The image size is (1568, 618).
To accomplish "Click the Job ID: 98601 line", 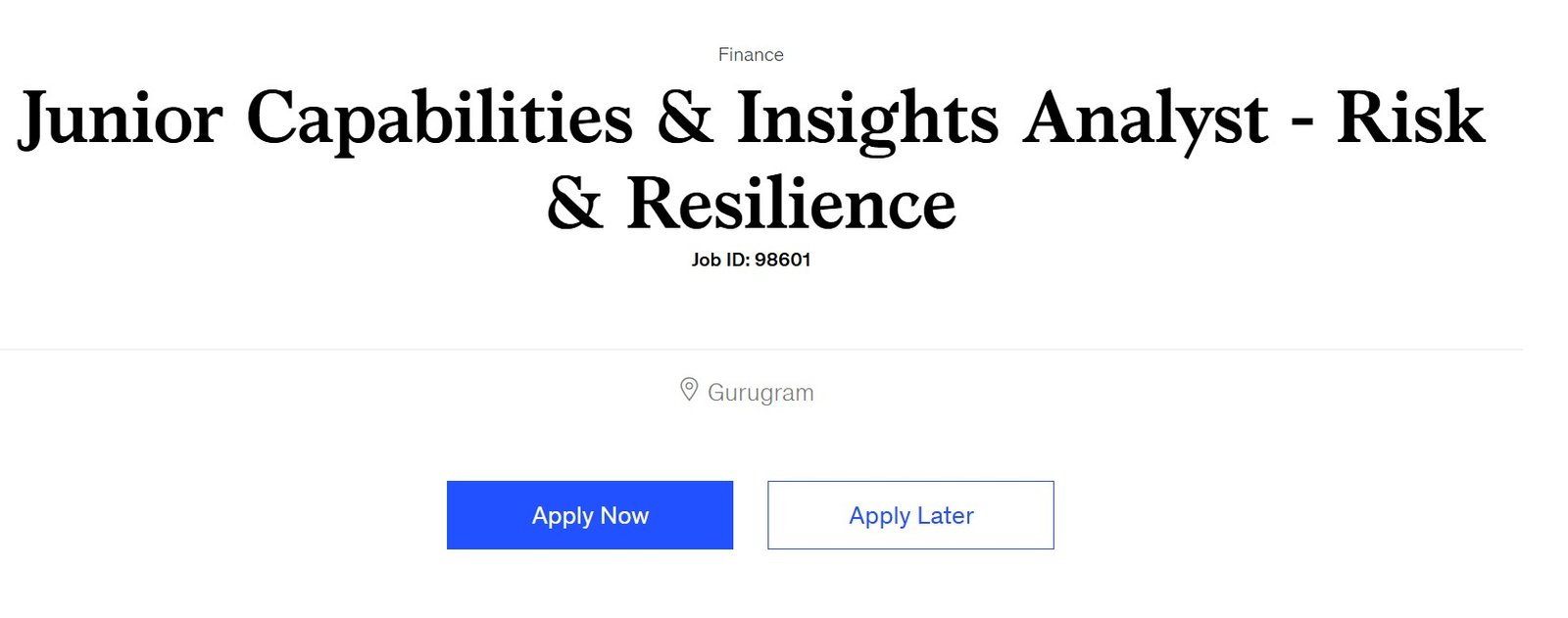I will (751, 260).
